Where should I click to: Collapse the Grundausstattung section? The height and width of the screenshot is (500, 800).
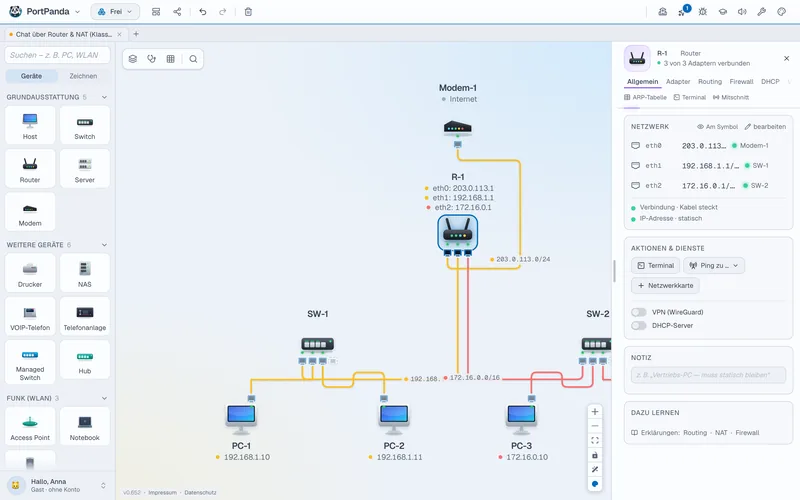(x=104, y=97)
